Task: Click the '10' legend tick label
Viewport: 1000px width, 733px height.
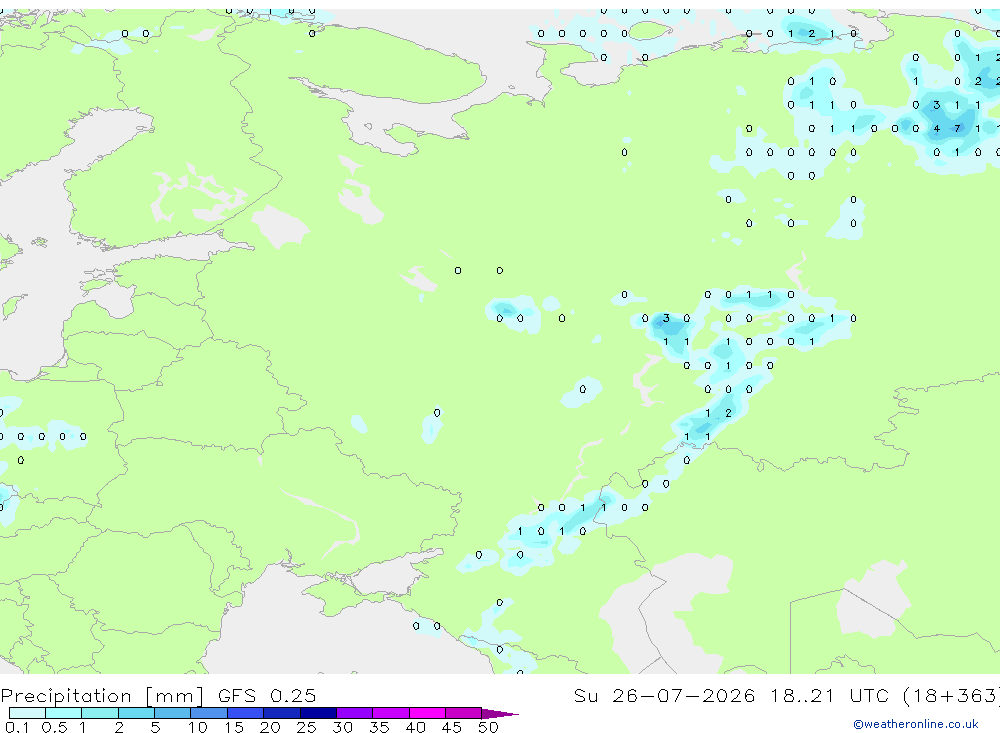Action: point(197,727)
